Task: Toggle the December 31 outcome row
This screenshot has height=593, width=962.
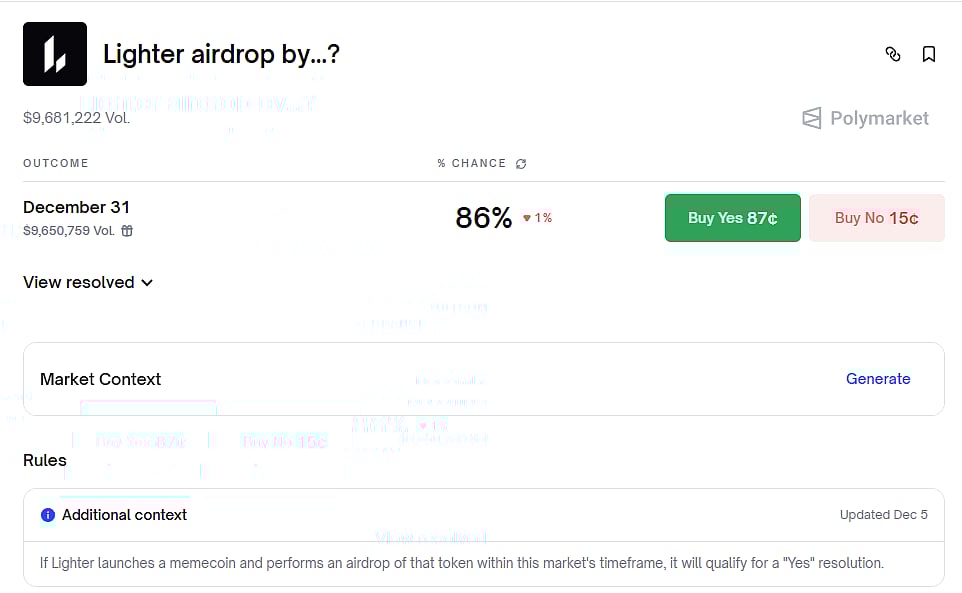Action: tap(77, 207)
